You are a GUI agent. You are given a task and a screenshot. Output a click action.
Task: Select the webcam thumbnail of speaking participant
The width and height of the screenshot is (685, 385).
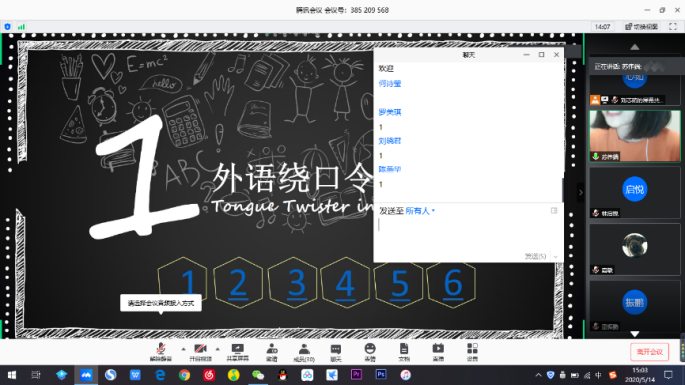635,136
